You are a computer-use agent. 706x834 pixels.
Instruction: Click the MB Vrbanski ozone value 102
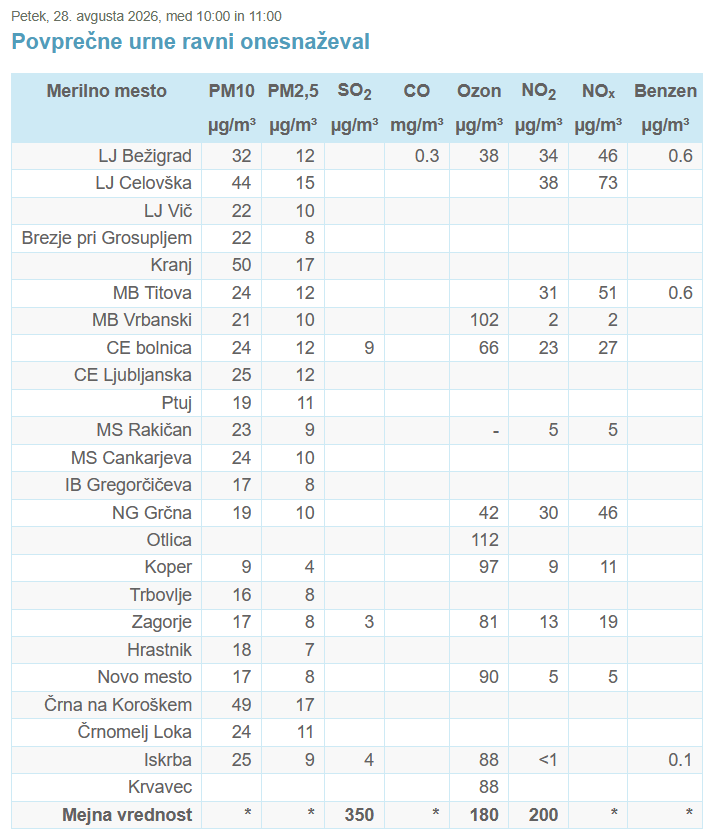click(x=485, y=320)
